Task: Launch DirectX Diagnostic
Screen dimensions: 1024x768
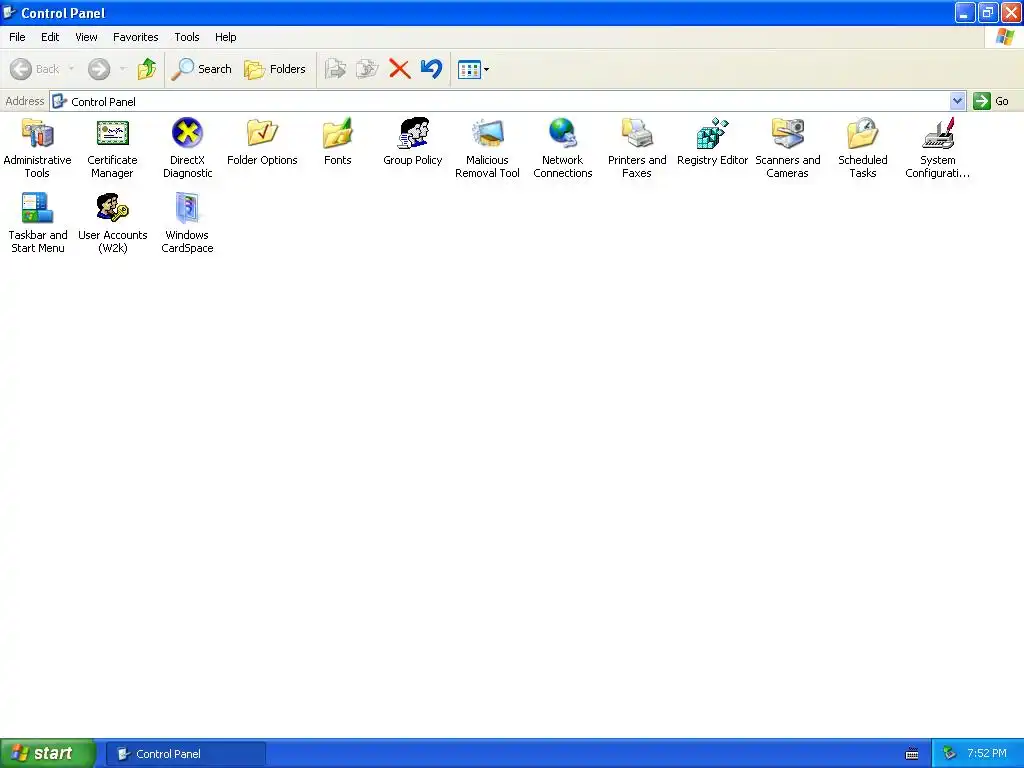Action: [187, 148]
